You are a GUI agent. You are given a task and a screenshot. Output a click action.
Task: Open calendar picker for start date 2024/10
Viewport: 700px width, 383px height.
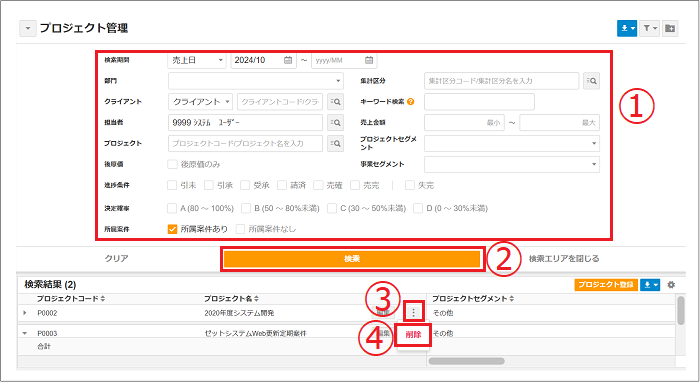pos(288,60)
